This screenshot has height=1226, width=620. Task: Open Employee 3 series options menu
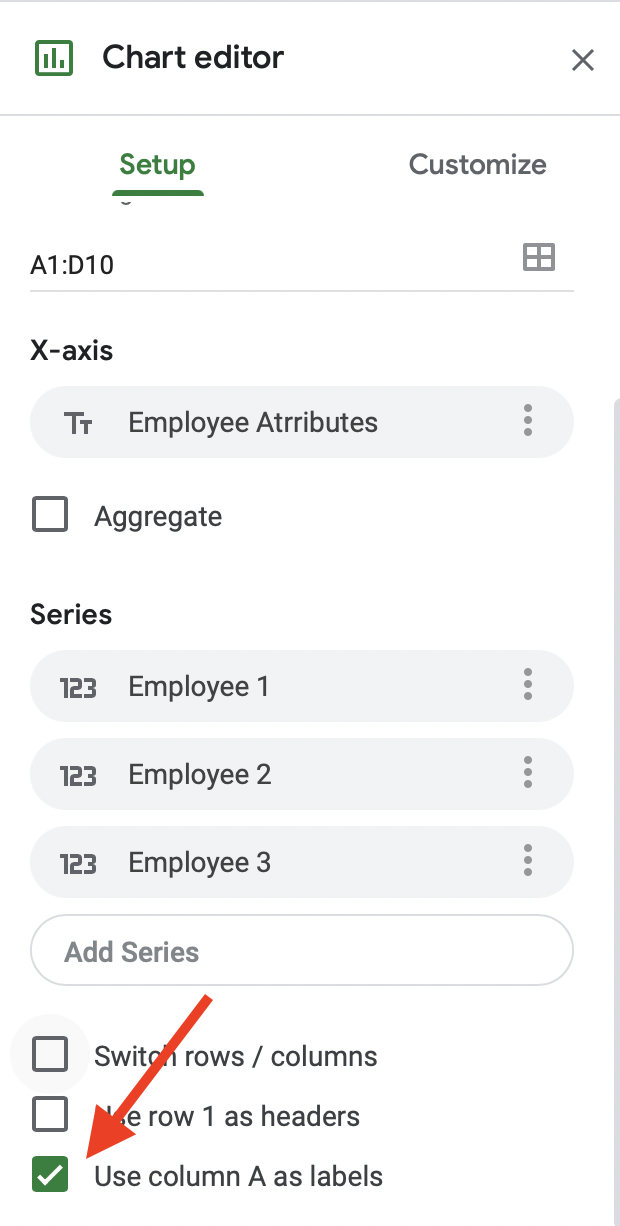(528, 861)
